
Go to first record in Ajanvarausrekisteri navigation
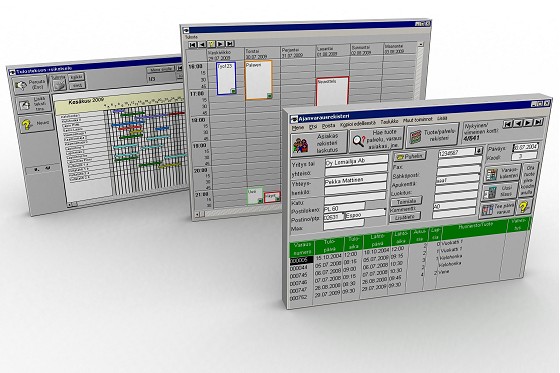pos(508,124)
